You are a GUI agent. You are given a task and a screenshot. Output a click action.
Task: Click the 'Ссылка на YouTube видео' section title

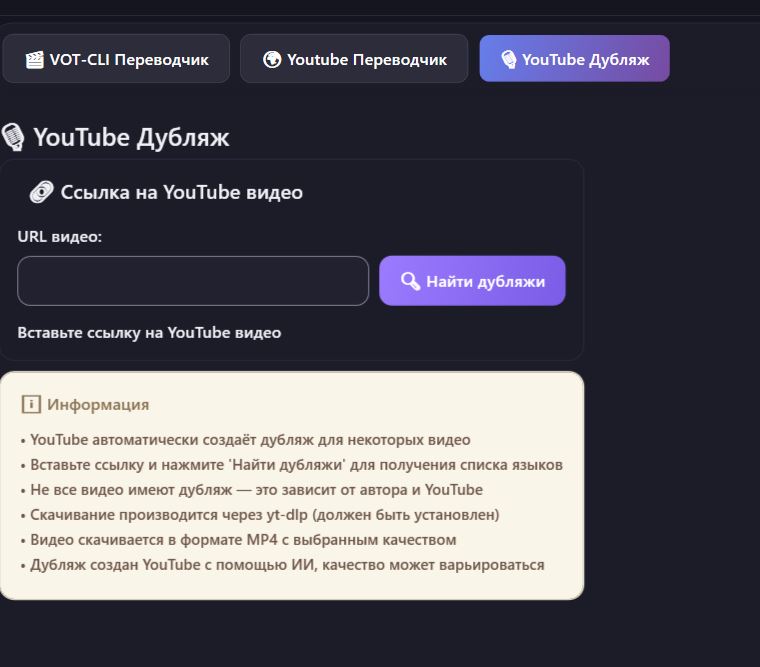(x=182, y=192)
